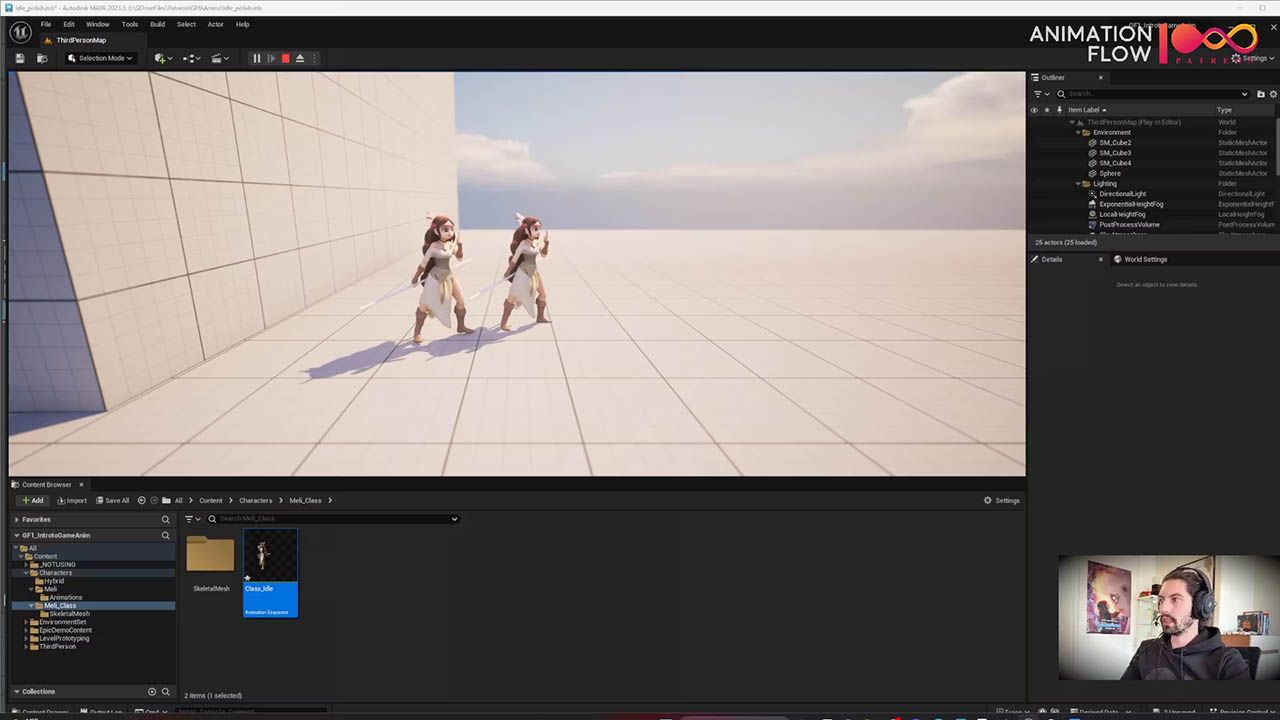This screenshot has width=1280, height=720.
Task: Expand the Favorites section in Content Browser
Action: click(17, 519)
